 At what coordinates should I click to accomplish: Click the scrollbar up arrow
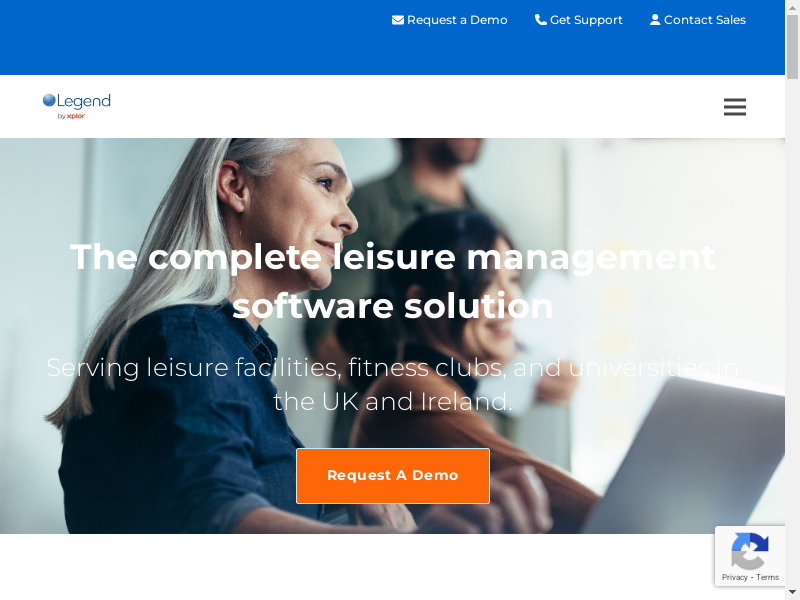pyautogui.click(x=792, y=6)
